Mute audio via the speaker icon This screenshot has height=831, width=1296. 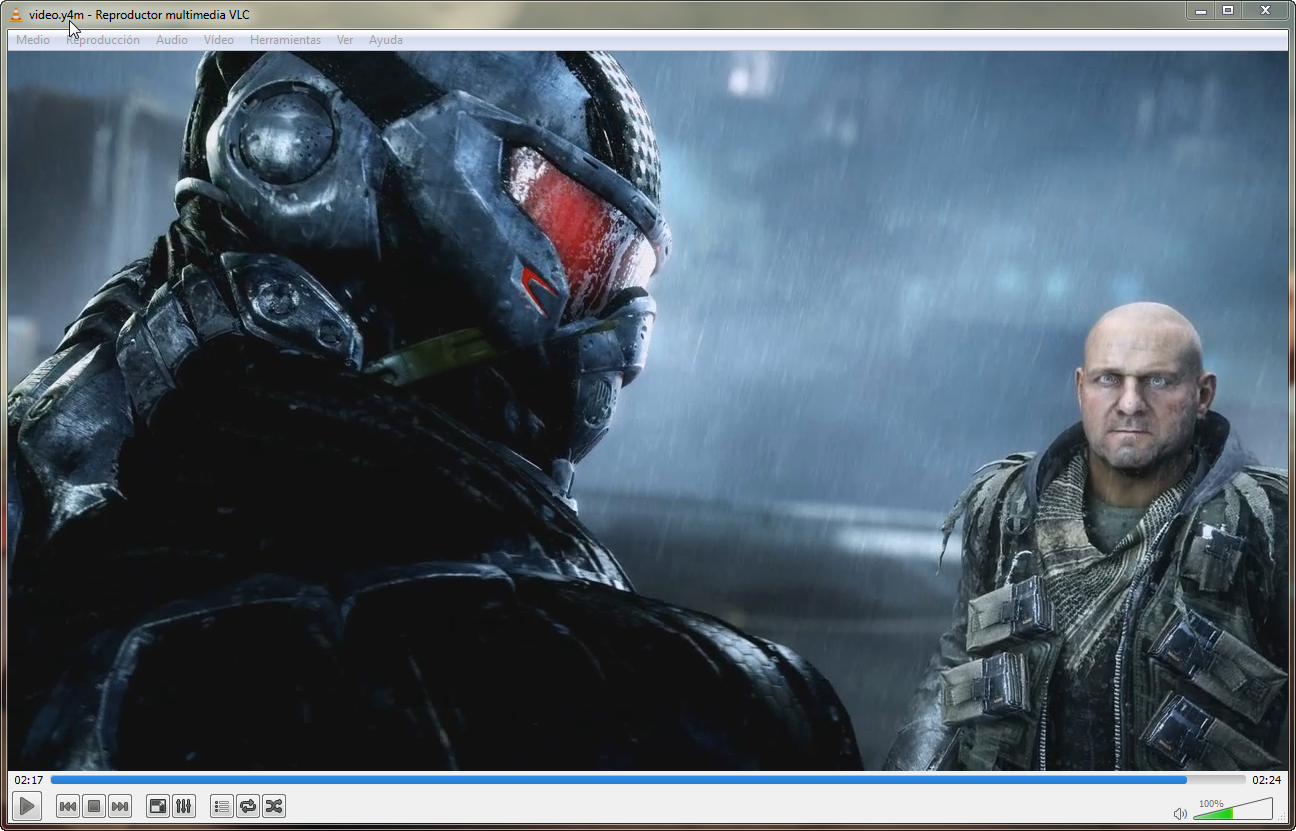(1180, 814)
